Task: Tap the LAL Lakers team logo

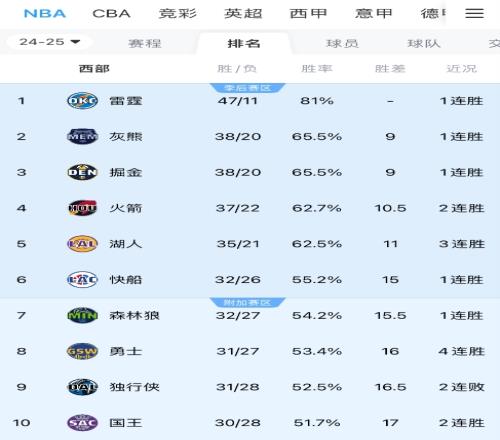Action: (82, 244)
